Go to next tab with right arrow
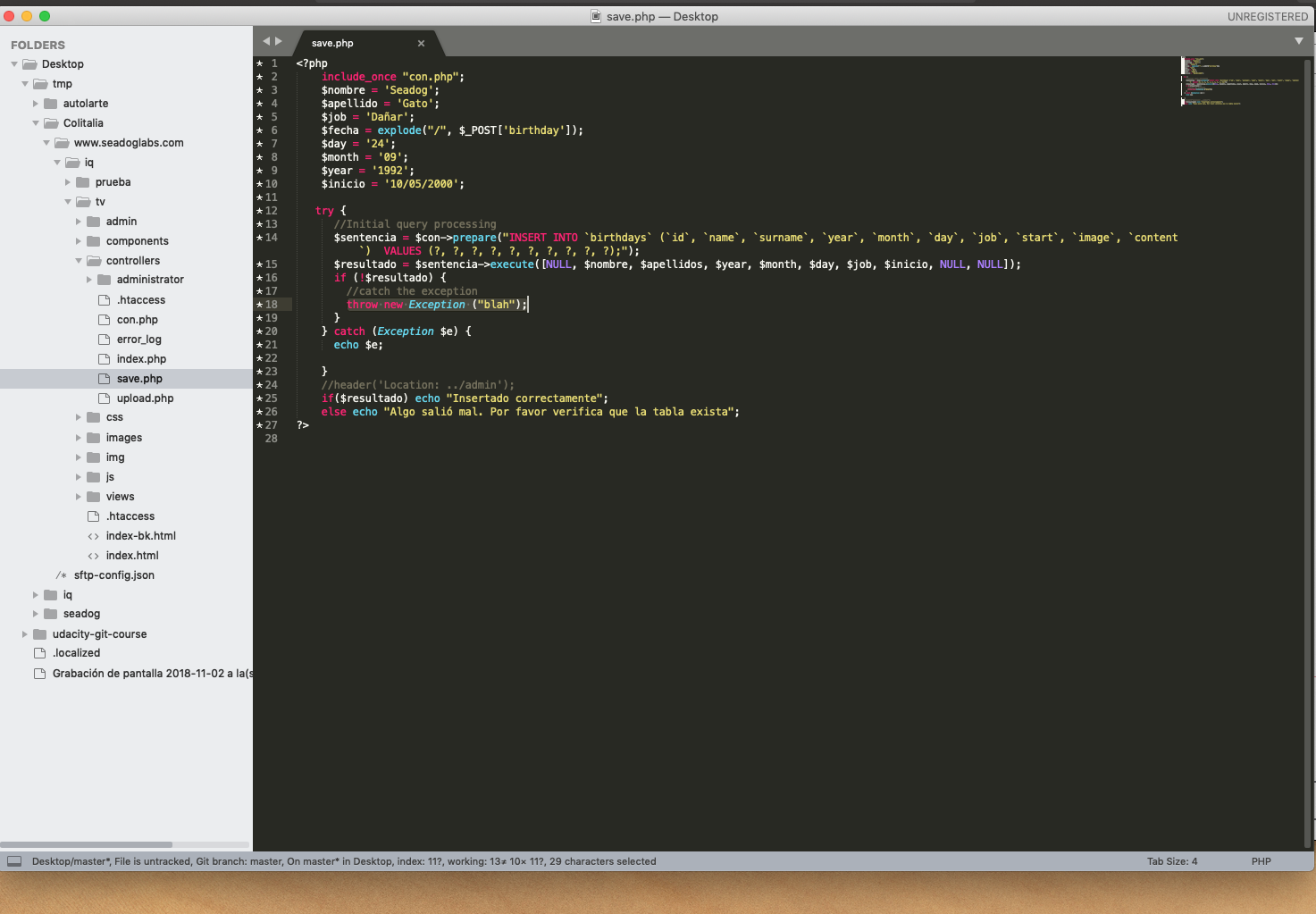 click(x=279, y=41)
